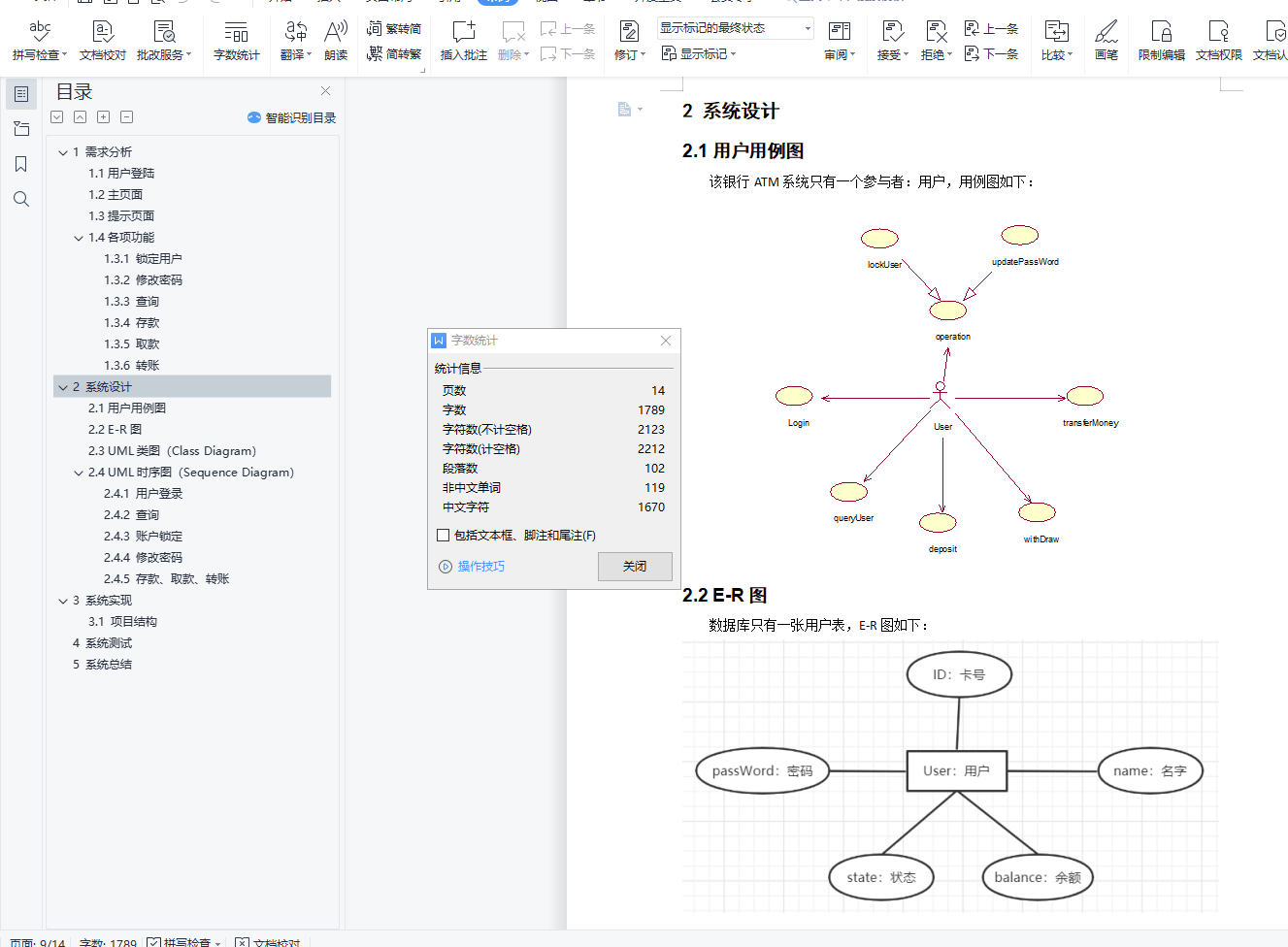Go to '5 系统总结' heading
Image resolution: width=1288 pixels, height=947 pixels.
(x=102, y=665)
